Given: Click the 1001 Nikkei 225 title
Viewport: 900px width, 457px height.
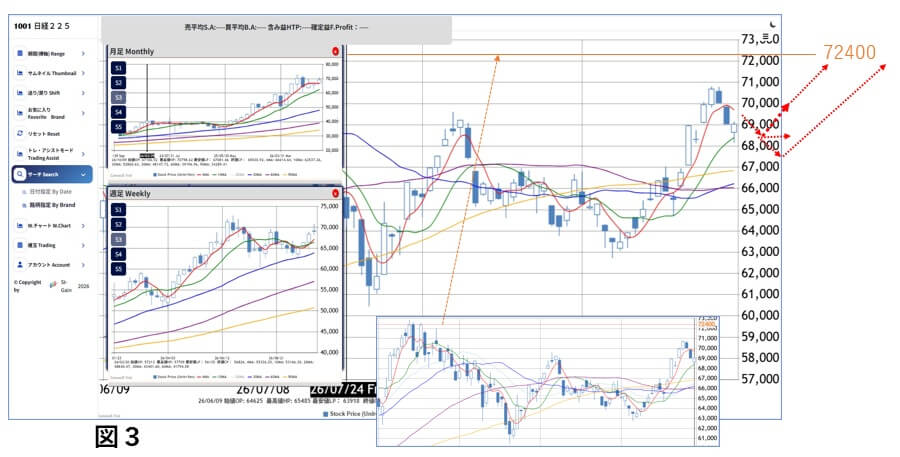Looking at the screenshot, I should click(x=42, y=26).
